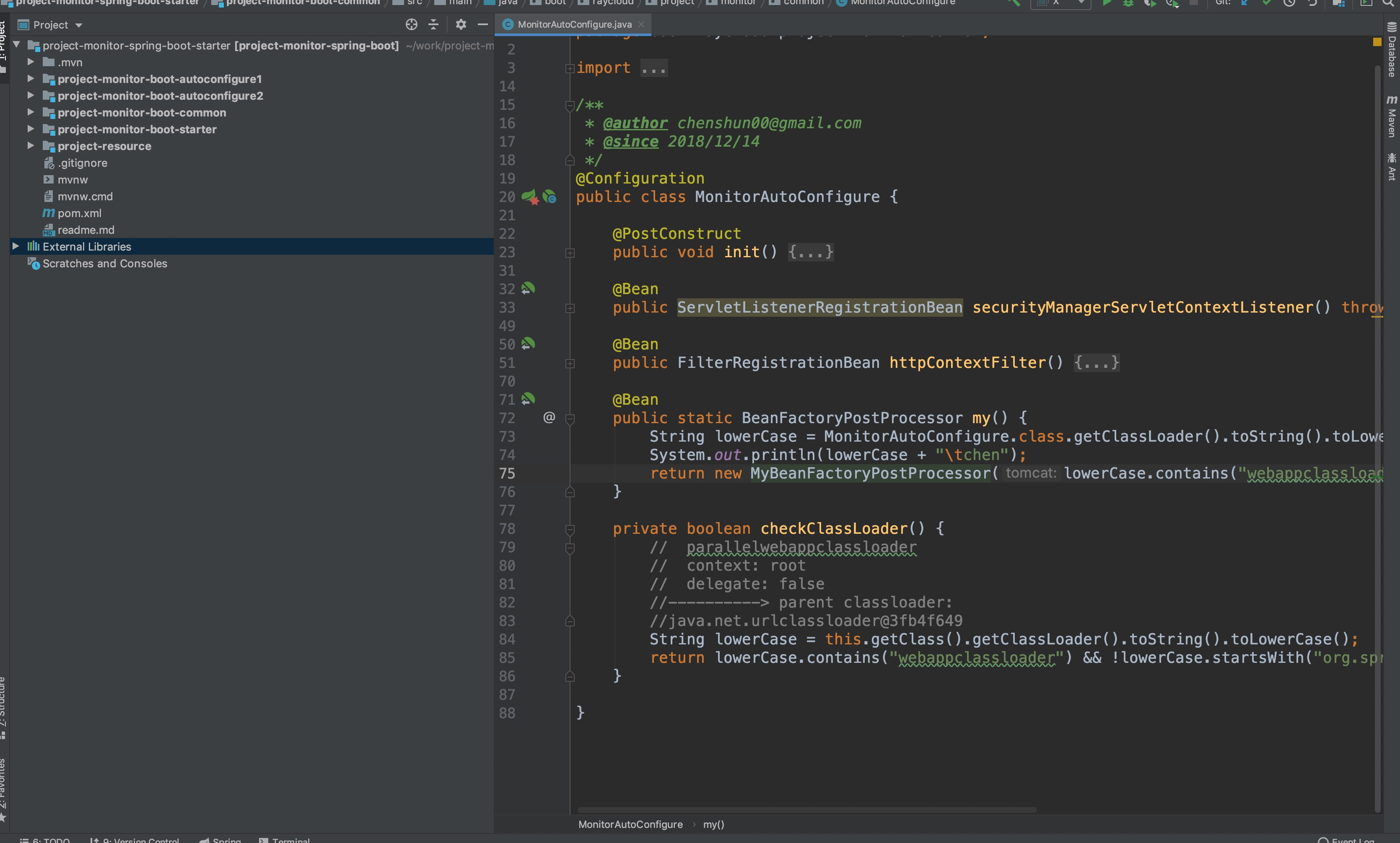
Task: Unfold securityManagerServletContextListener method at line 33
Action: (569, 308)
